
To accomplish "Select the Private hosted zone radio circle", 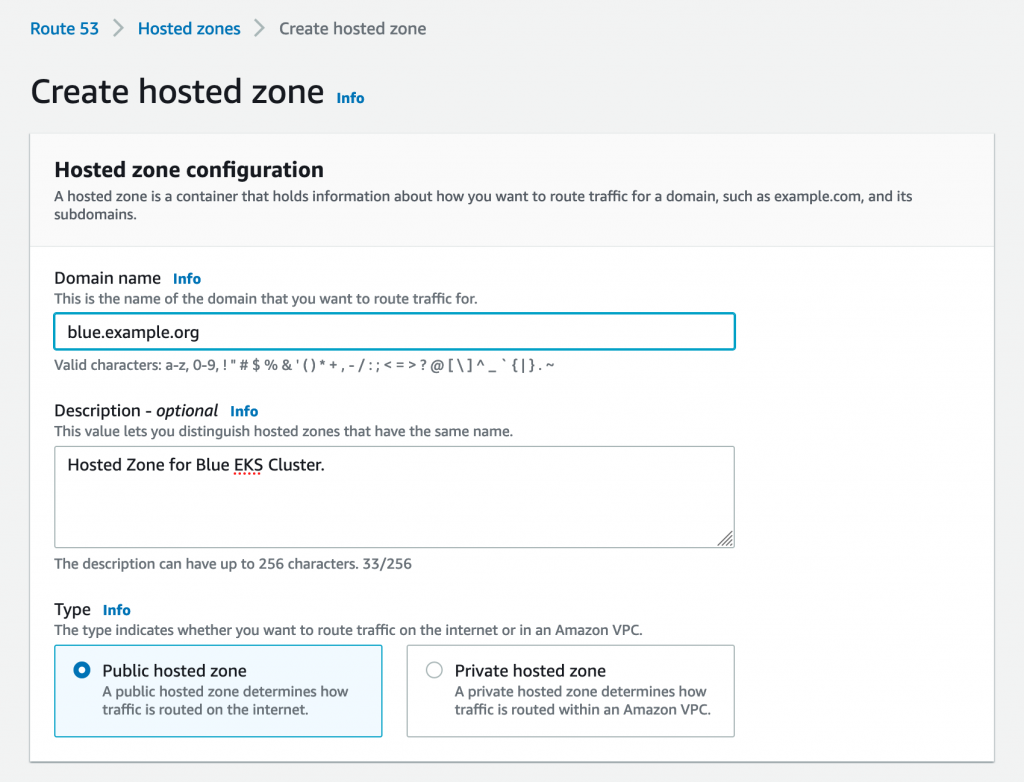I will click(x=434, y=670).
